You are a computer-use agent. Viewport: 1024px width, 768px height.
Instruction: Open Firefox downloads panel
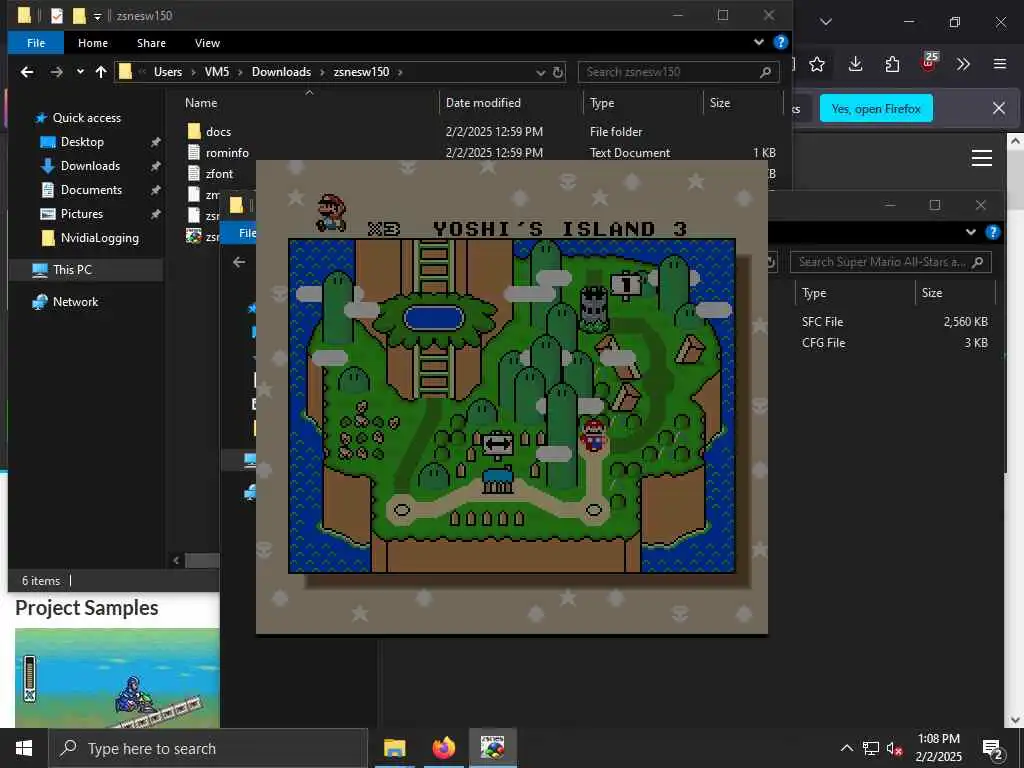tap(856, 64)
